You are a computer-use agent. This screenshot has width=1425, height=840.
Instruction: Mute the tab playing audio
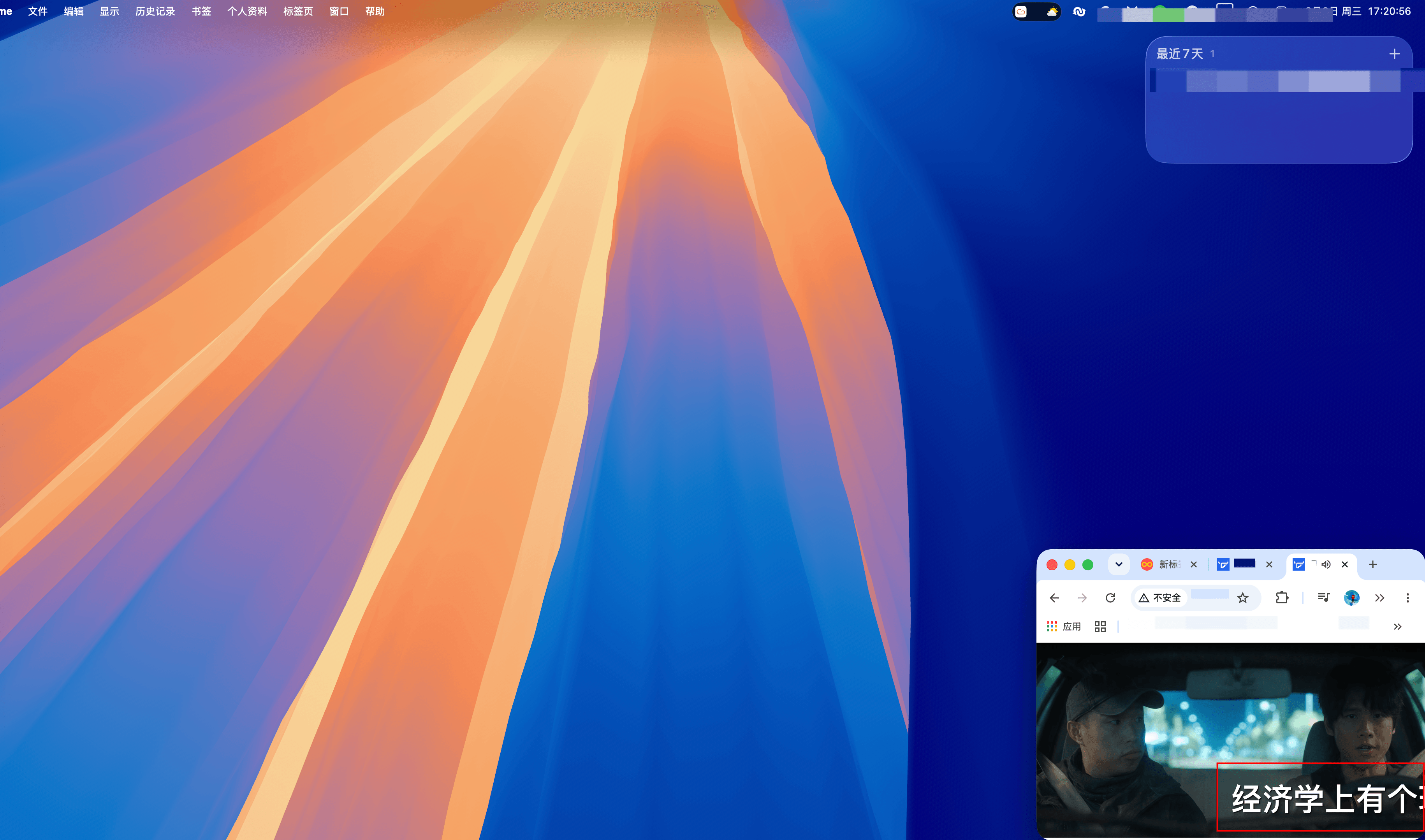point(1326,564)
